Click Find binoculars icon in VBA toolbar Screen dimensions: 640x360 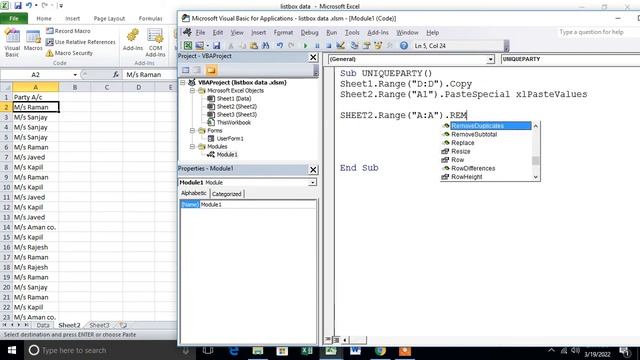266,46
